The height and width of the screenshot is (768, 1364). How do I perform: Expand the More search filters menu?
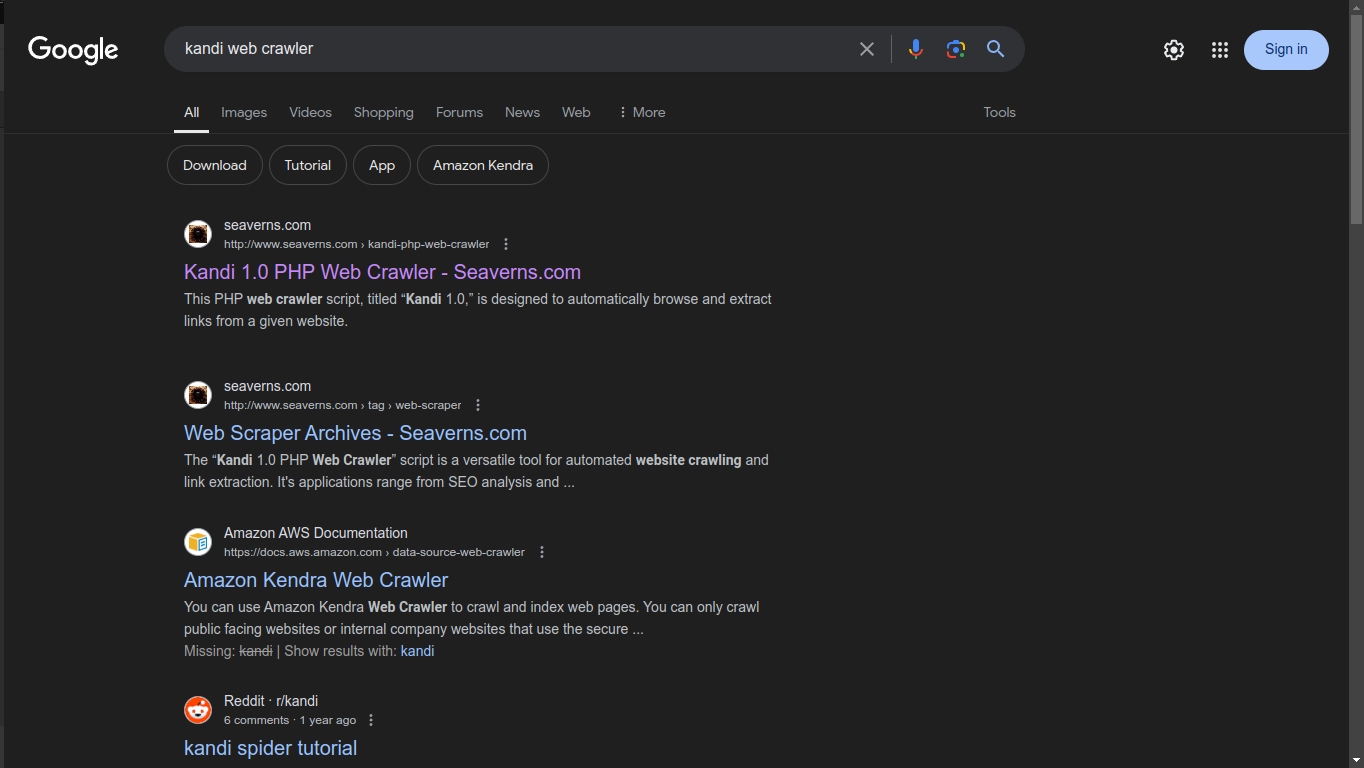click(x=641, y=112)
